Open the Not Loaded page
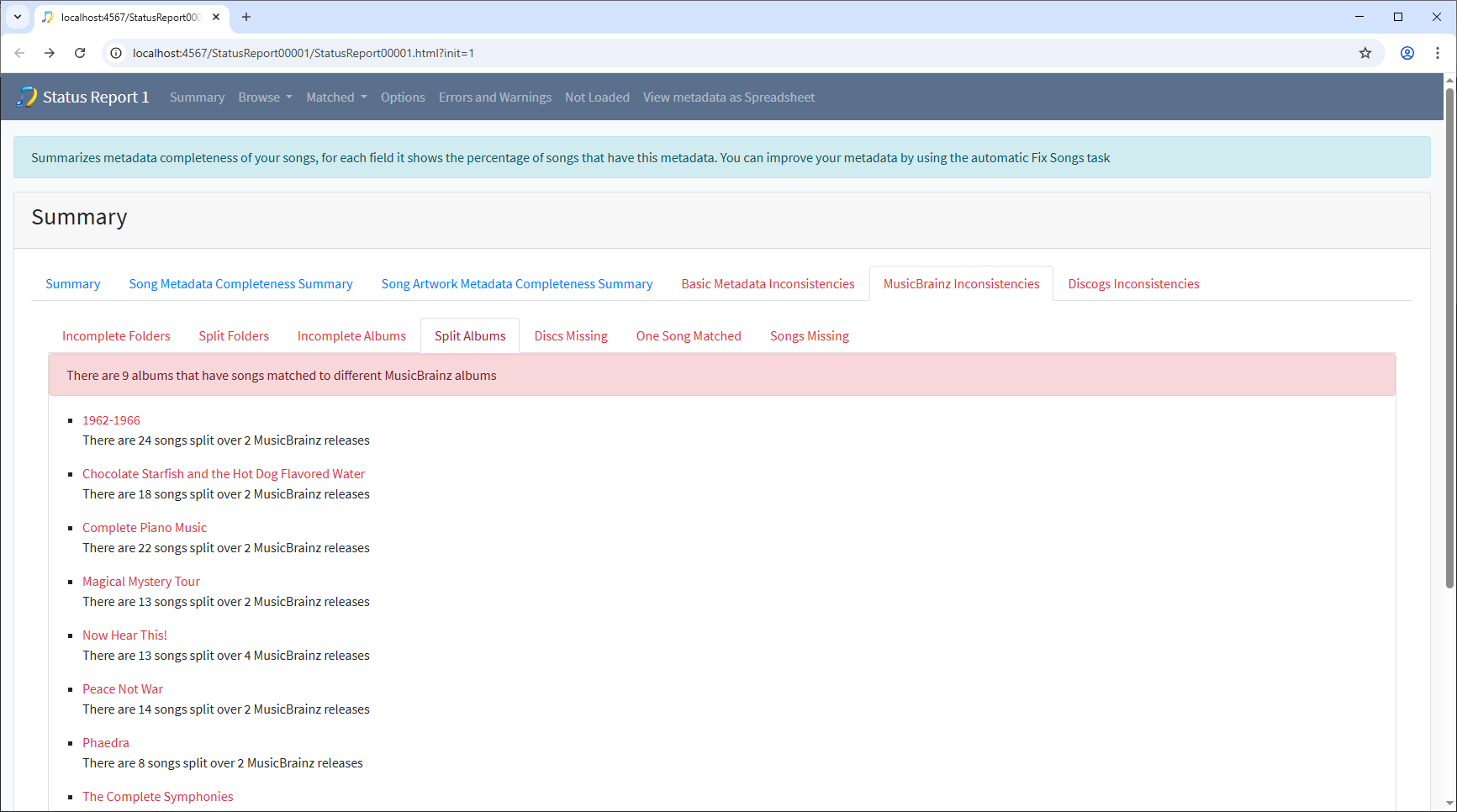 point(597,98)
